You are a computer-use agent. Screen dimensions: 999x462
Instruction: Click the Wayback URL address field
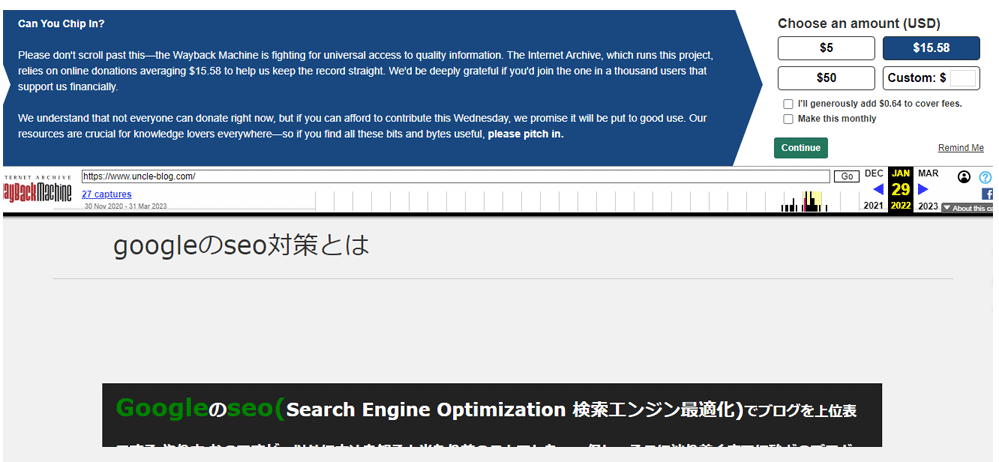456,177
